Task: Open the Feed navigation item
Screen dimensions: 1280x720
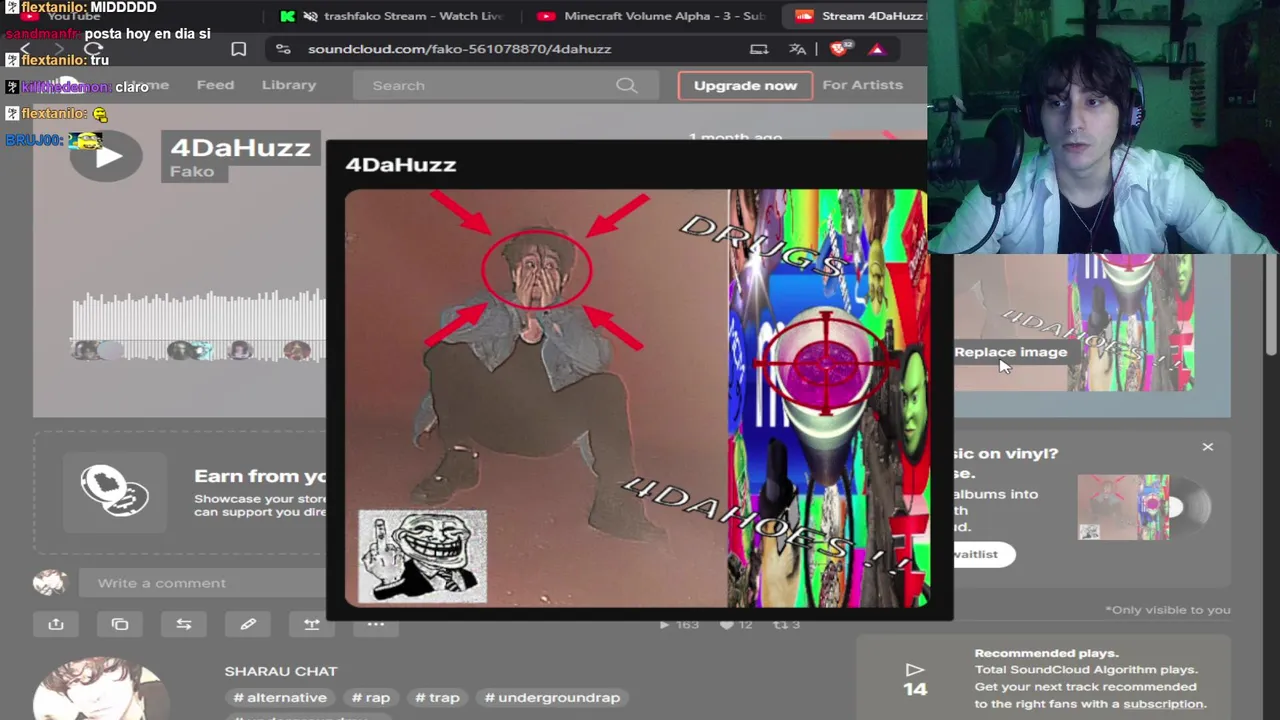Action: point(215,85)
